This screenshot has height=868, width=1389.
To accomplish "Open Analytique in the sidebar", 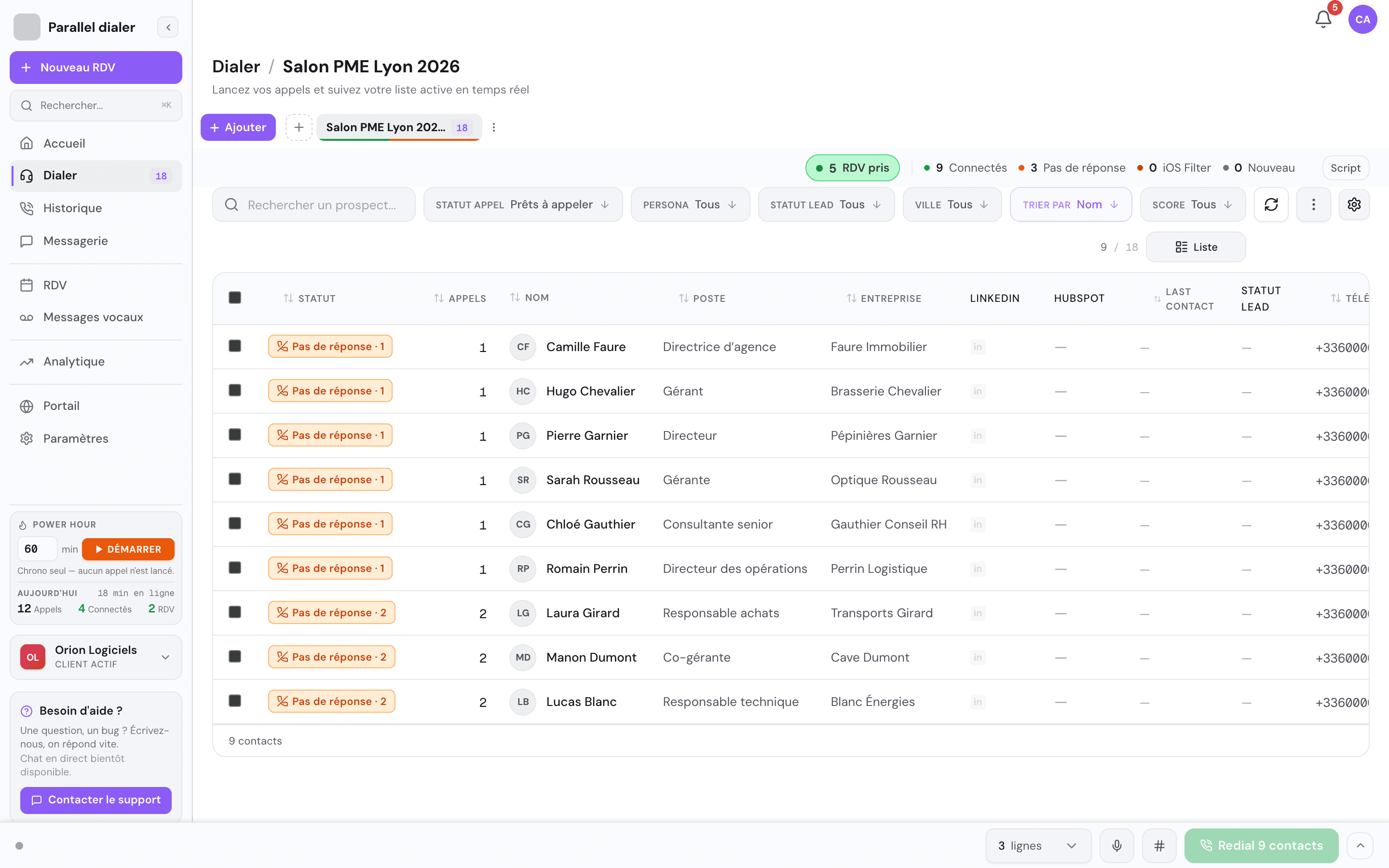I will click(x=96, y=361).
